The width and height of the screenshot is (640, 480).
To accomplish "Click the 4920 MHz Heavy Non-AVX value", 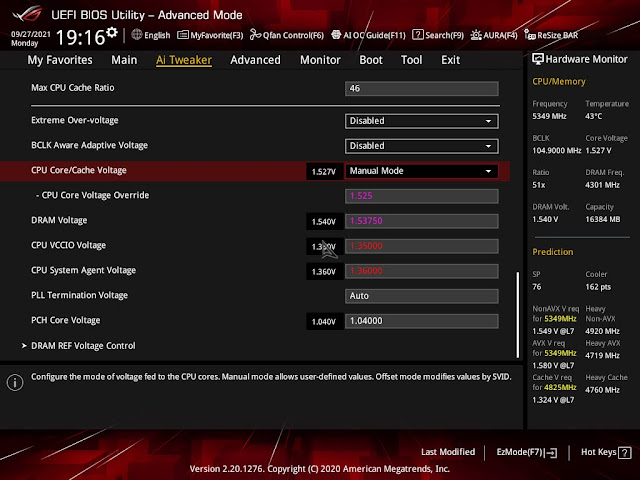I will click(602, 331).
